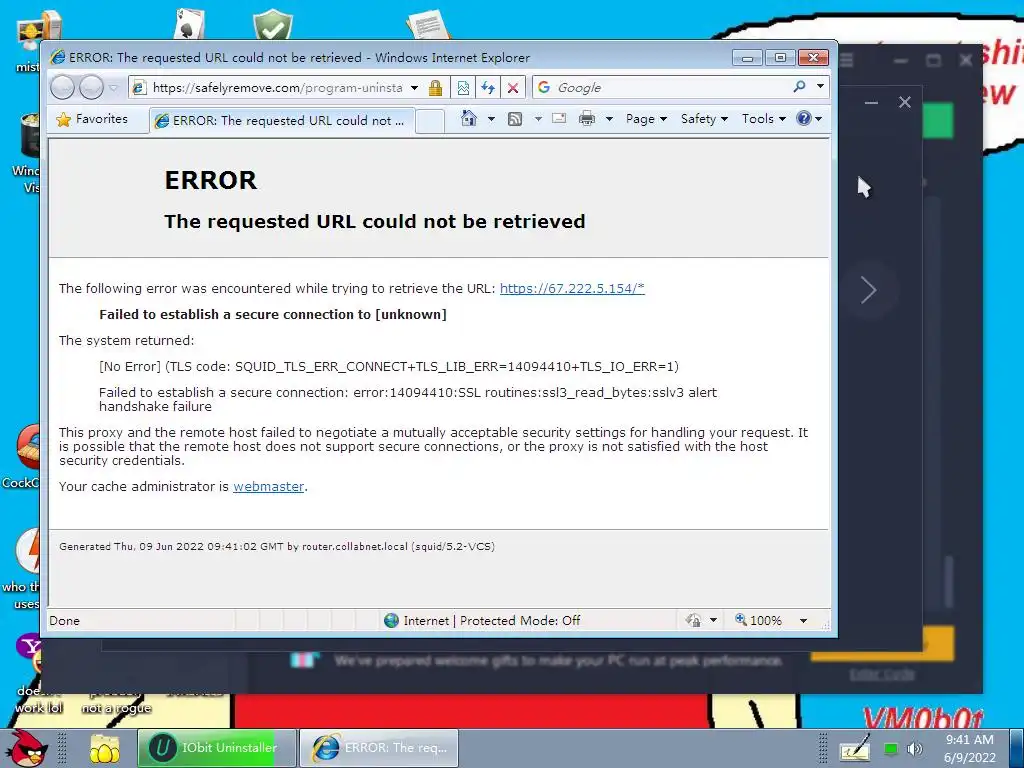Minimize the inner IObit dialog
Screen dimensions: 1024x768
point(871,103)
